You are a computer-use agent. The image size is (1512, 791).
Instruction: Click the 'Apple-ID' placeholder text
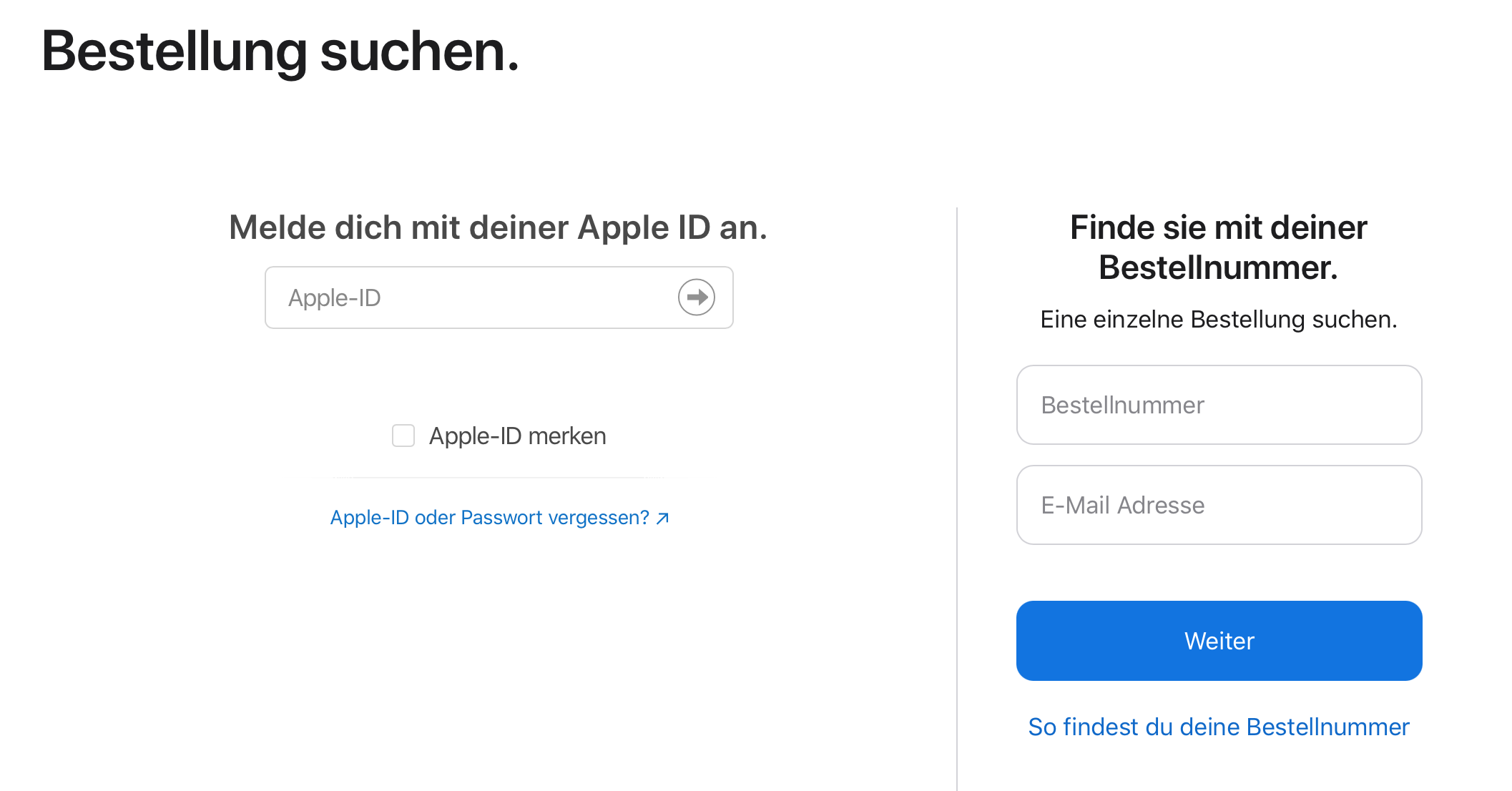(x=334, y=298)
